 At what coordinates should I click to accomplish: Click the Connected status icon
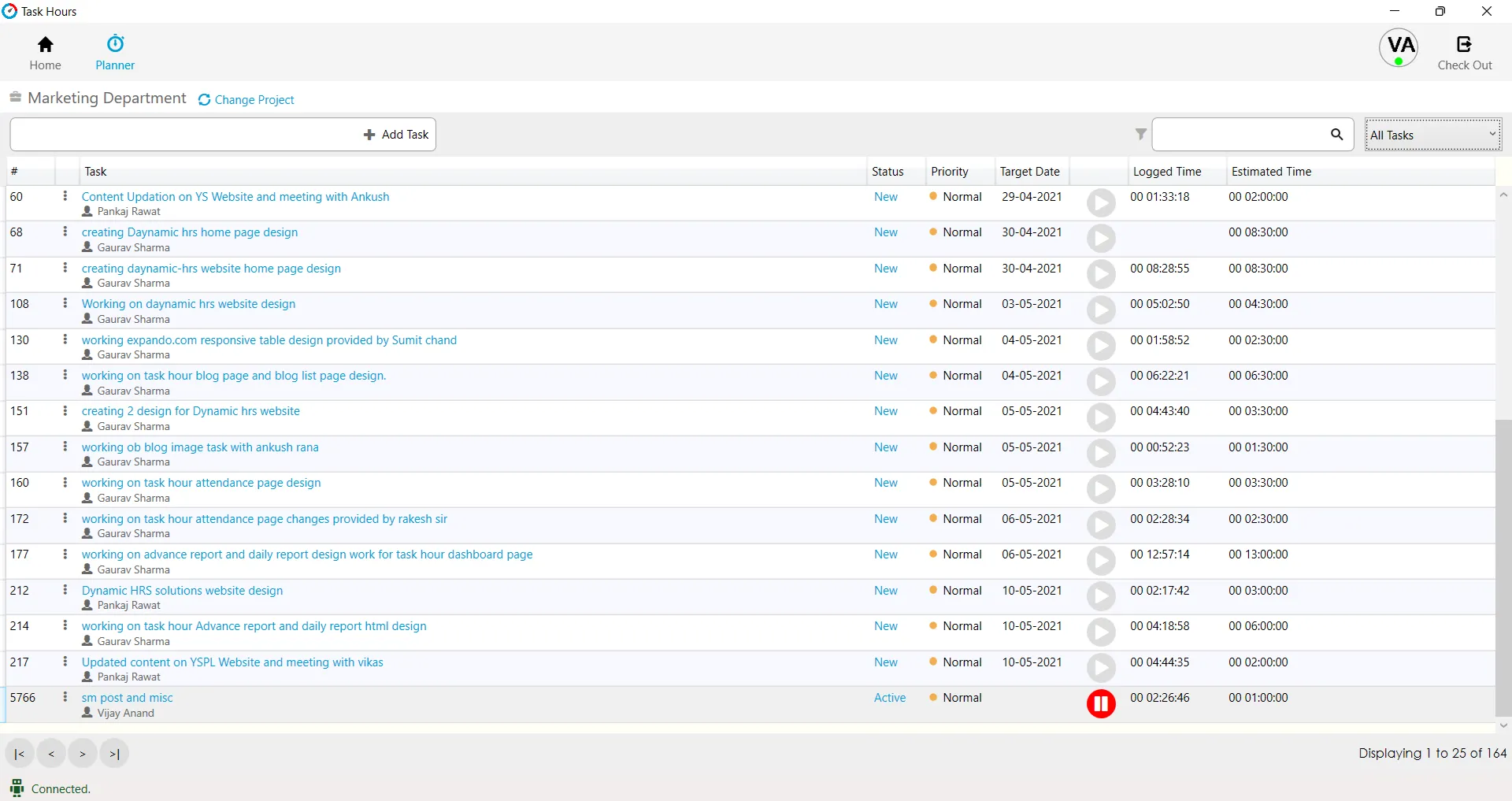16,788
